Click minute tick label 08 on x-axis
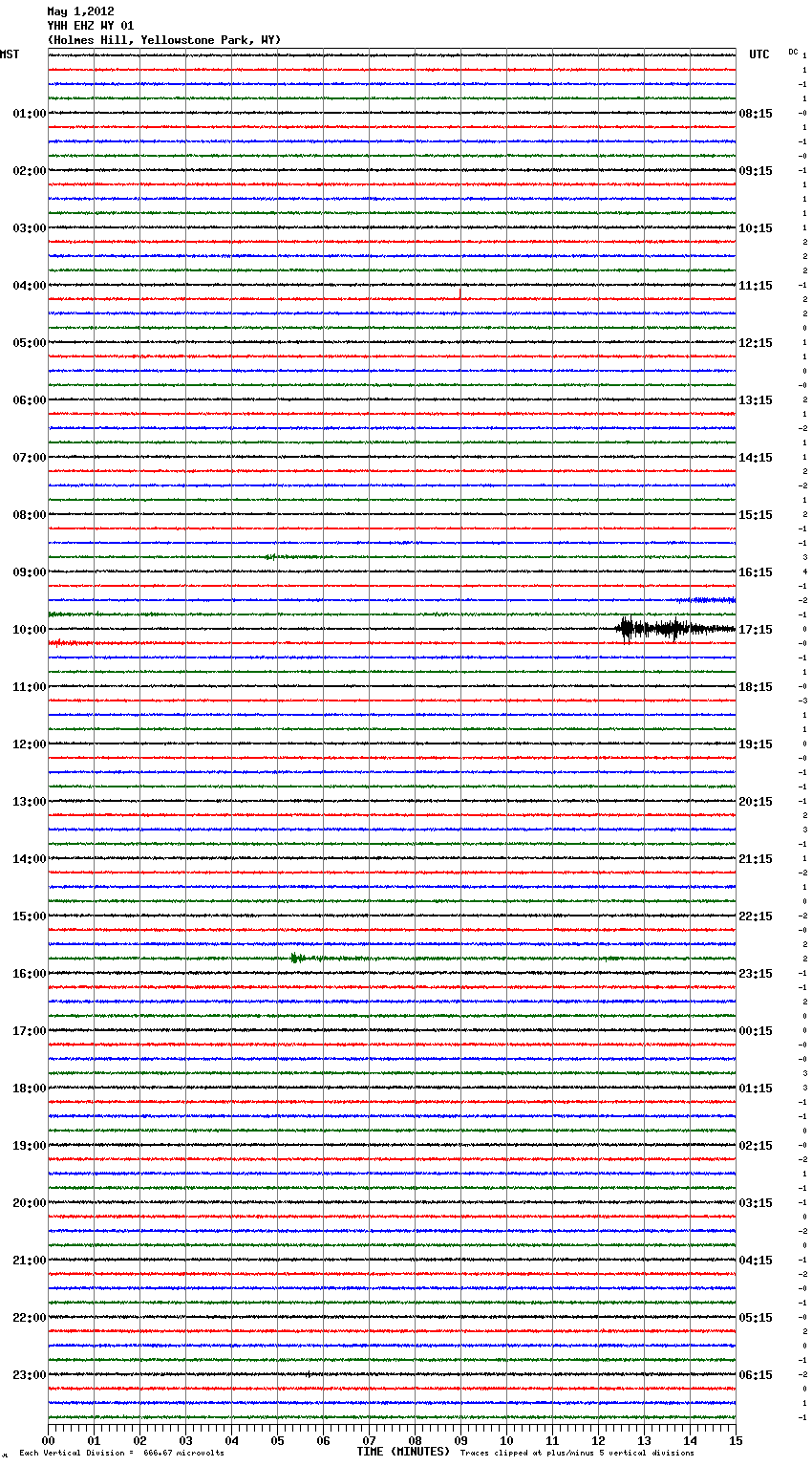The width and height of the screenshot is (812, 1466). pyautogui.click(x=415, y=1440)
